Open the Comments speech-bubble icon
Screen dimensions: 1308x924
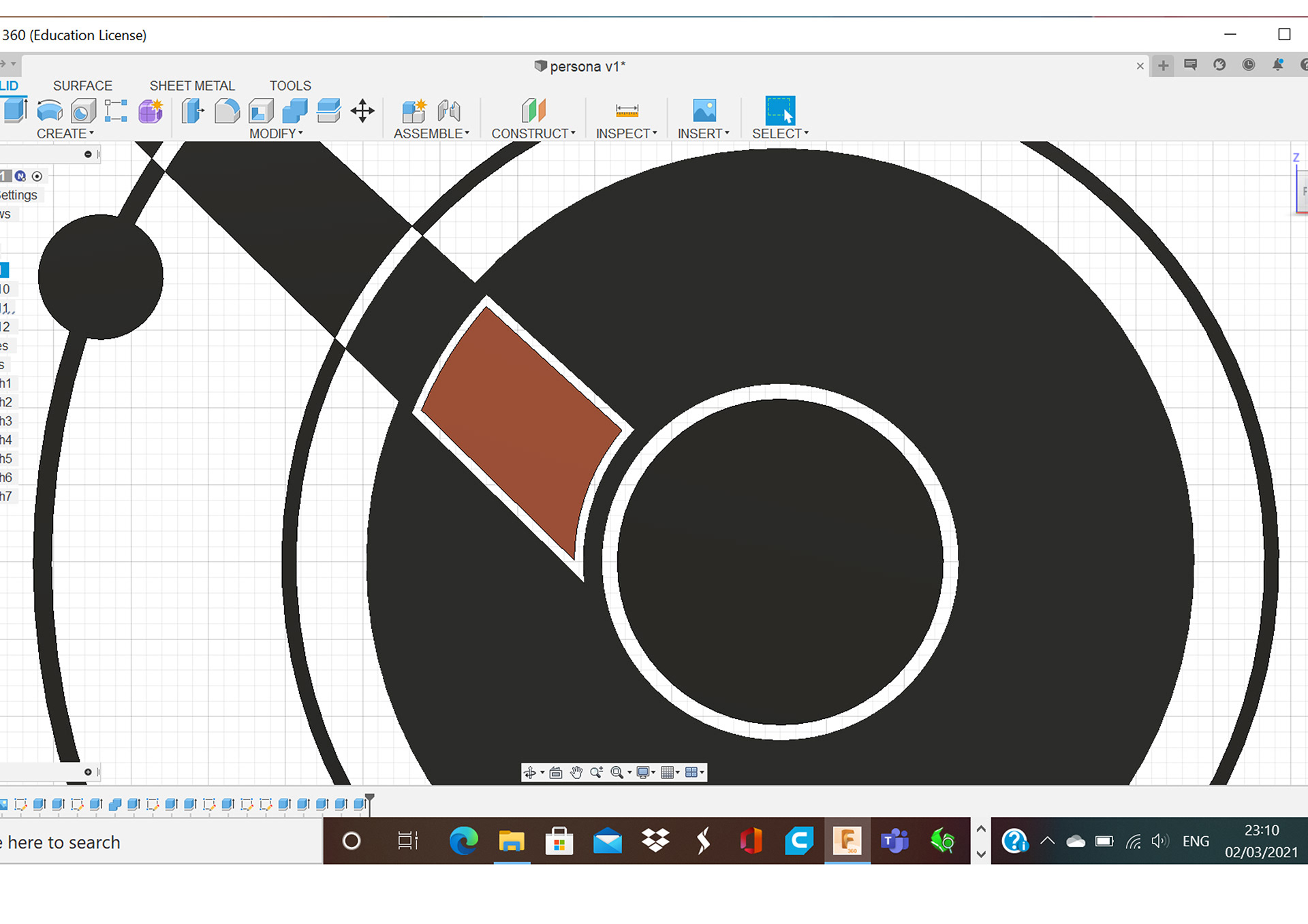(x=1191, y=65)
